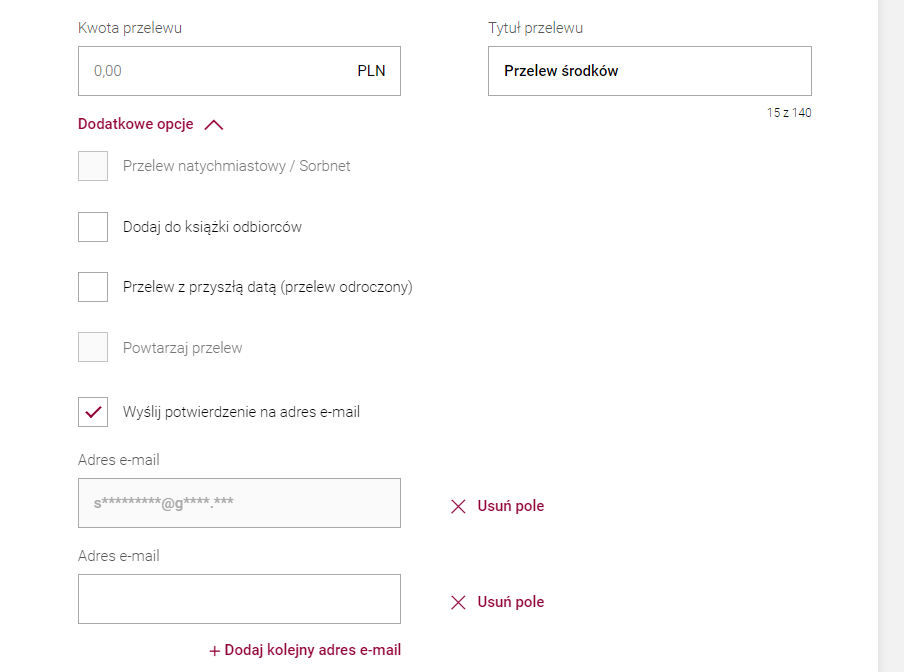
Task: Click the Dodatkowe opcje label
Action: click(136, 125)
